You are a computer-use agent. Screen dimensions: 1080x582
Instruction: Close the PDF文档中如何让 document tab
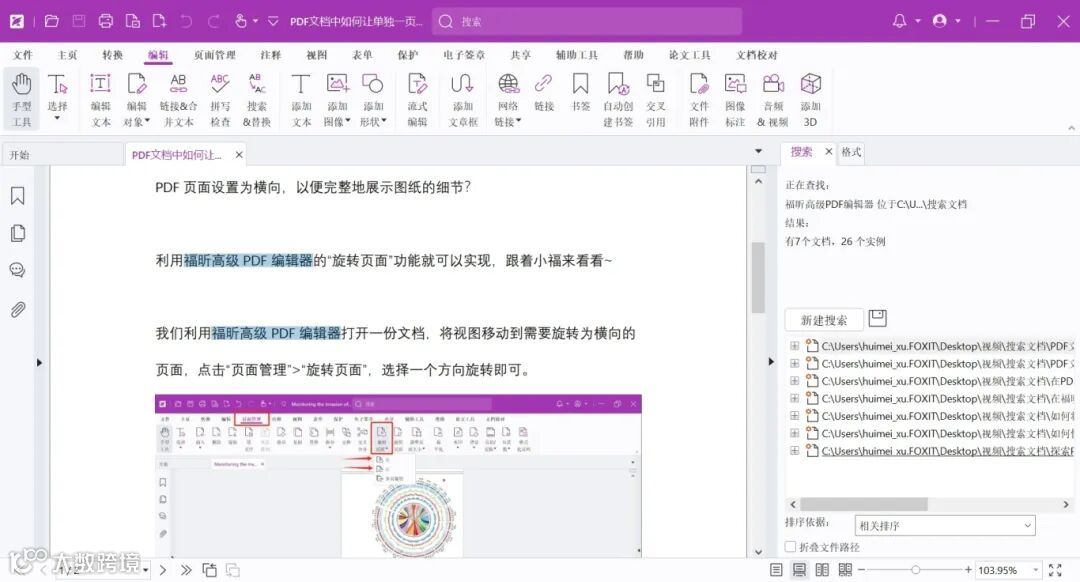click(239, 155)
